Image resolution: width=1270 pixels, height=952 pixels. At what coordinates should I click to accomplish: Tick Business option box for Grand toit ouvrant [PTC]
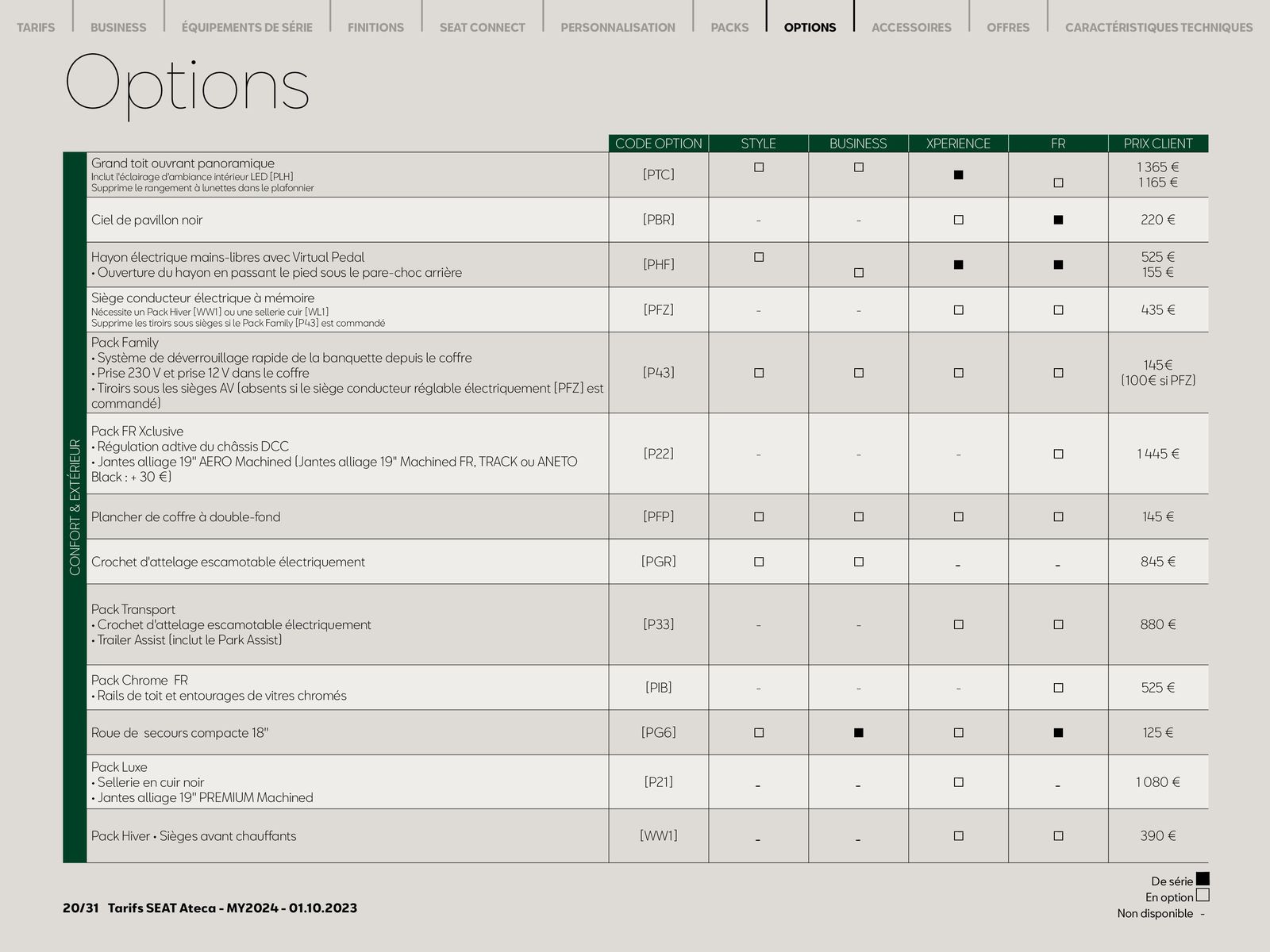859,167
